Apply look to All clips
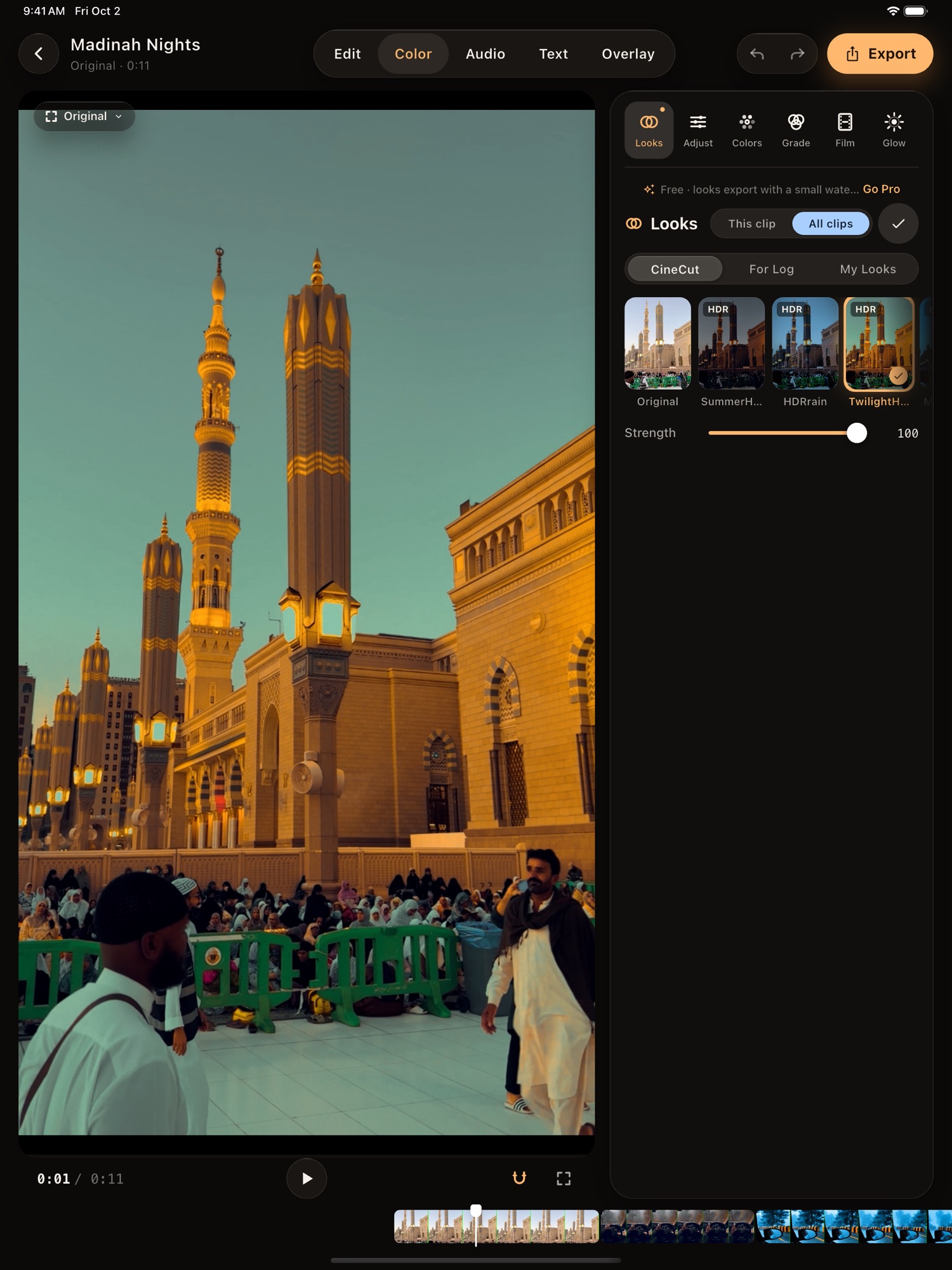Image resolution: width=952 pixels, height=1270 pixels. pos(831,224)
